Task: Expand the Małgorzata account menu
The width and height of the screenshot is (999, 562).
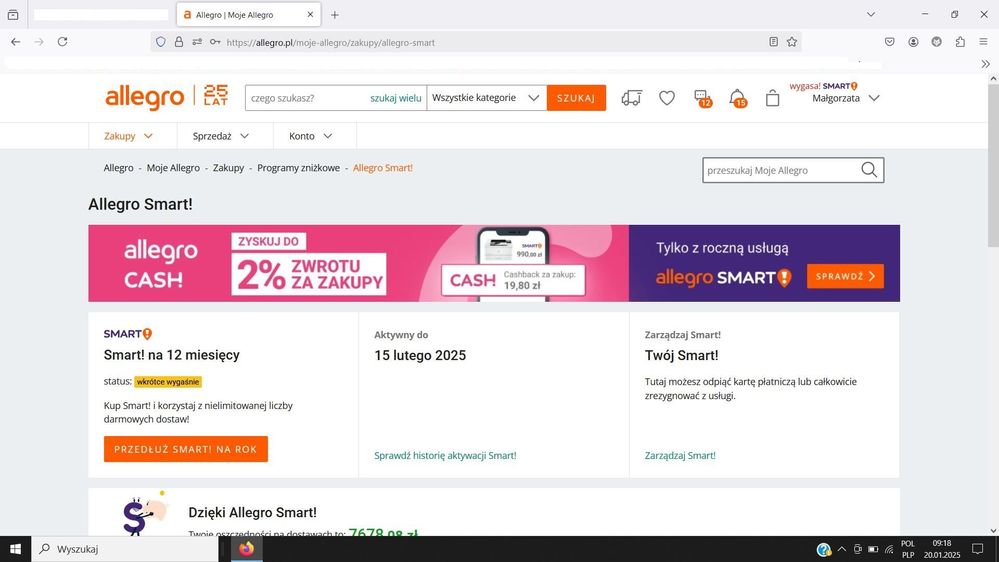Action: (x=845, y=98)
